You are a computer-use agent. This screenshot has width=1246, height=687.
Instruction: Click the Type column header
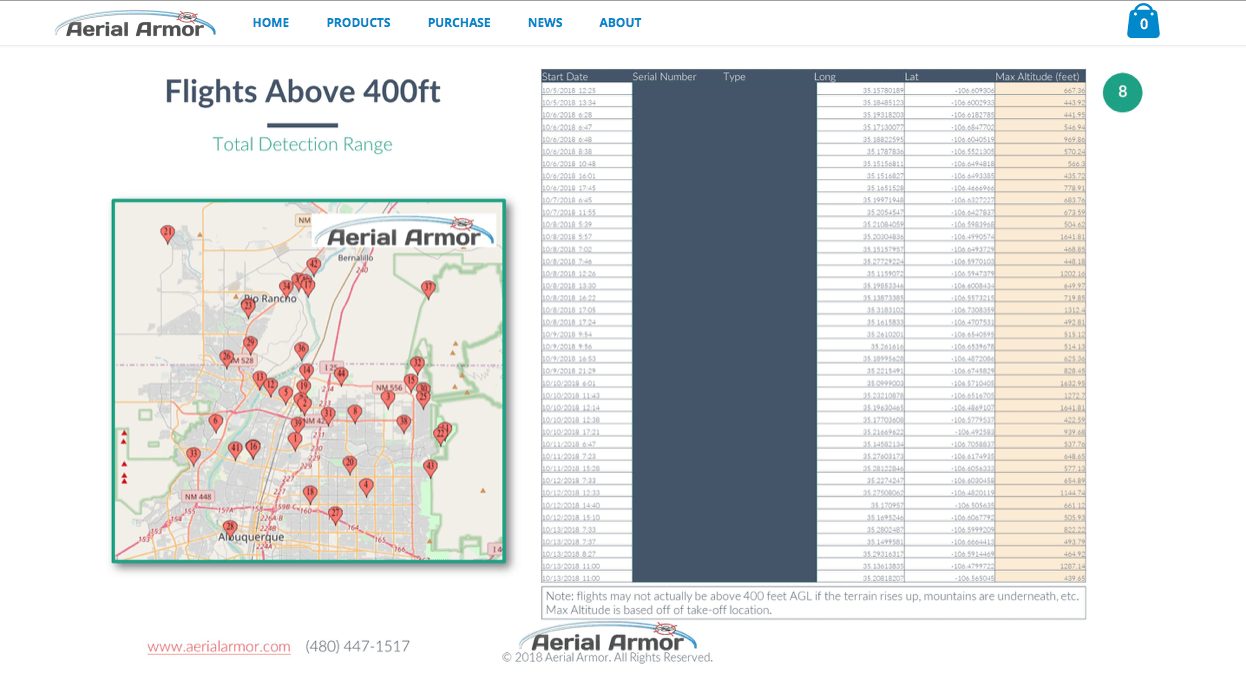click(x=734, y=77)
